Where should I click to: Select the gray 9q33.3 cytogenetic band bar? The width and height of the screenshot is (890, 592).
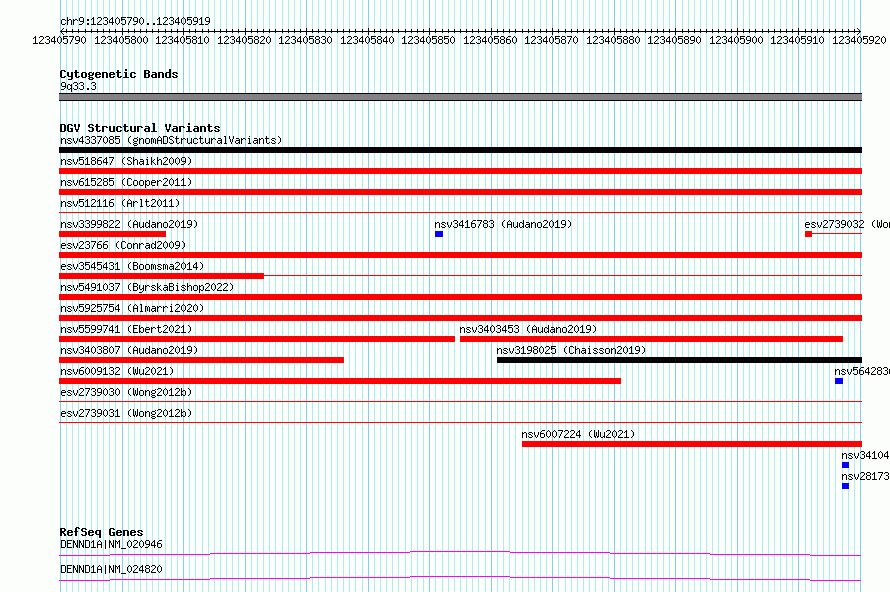pos(460,97)
